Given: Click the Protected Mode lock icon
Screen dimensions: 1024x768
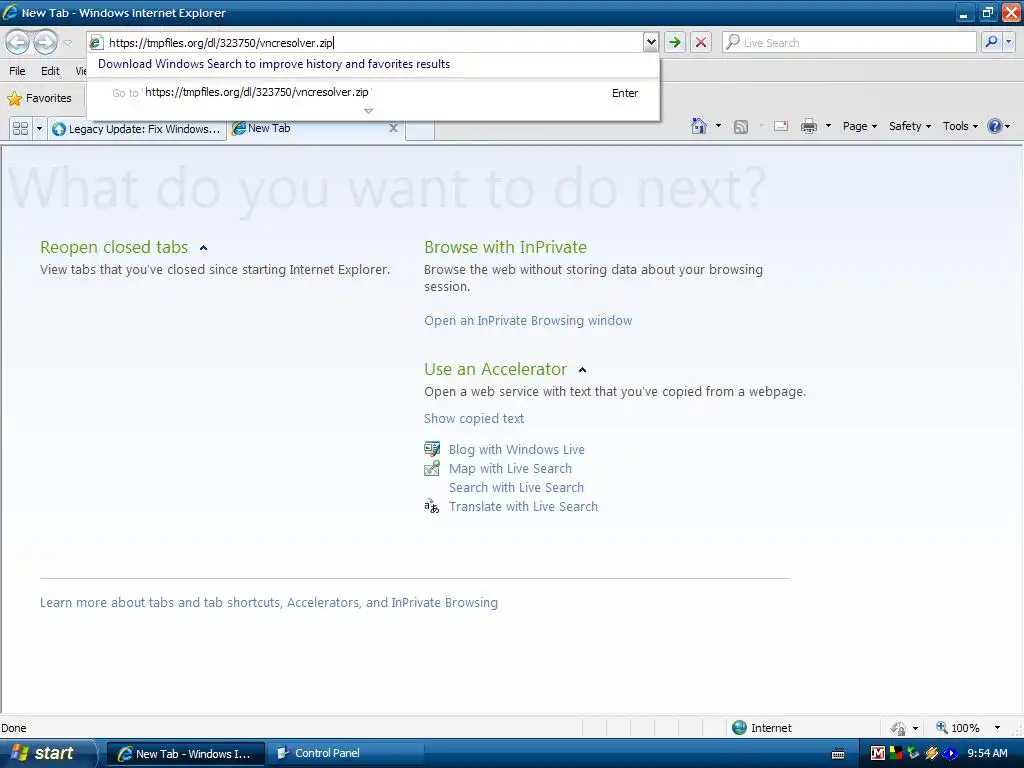Looking at the screenshot, I should coord(899,728).
